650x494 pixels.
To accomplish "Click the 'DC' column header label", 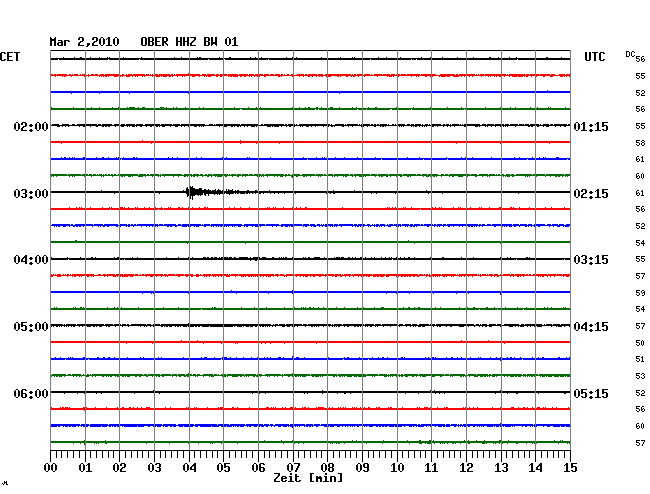I will click(x=630, y=54).
